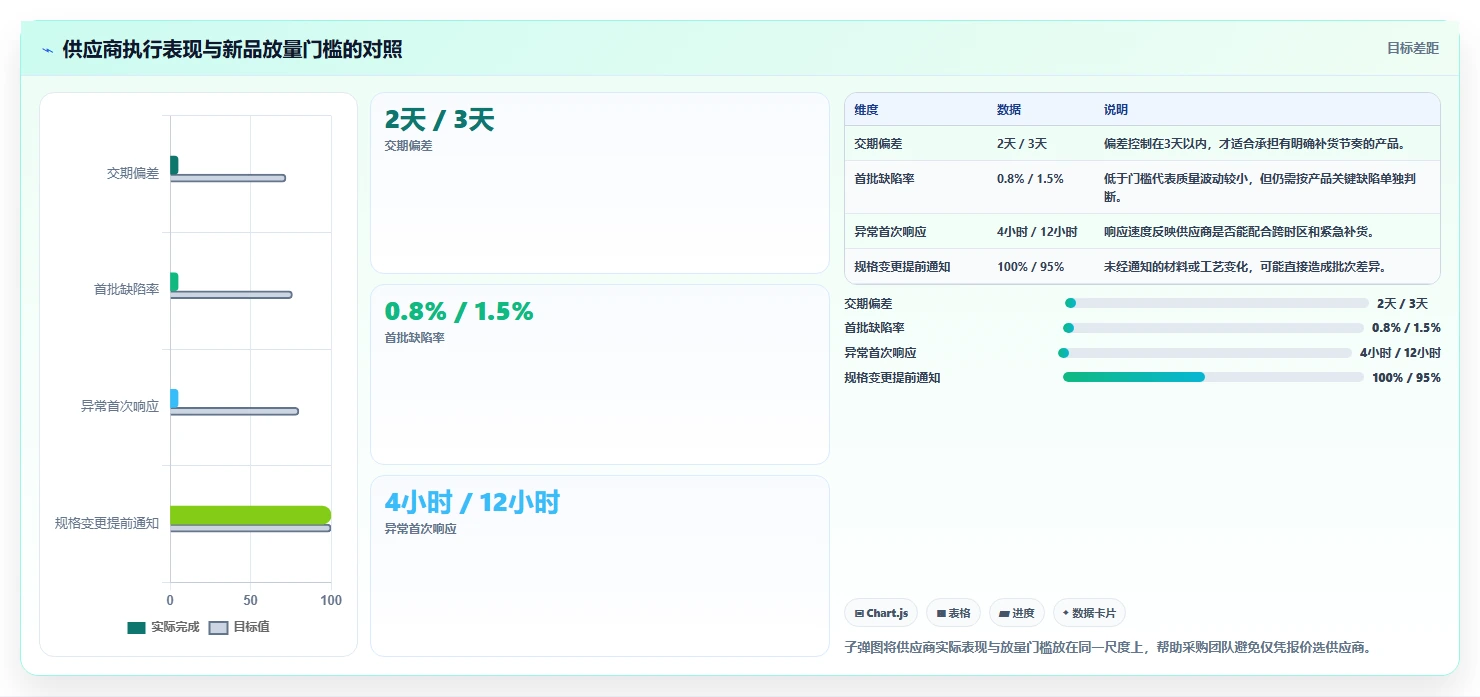Viewport: 1480px width, 697px height.
Task: Open the 4小时 / 12小时 data card
Action: 600,566
